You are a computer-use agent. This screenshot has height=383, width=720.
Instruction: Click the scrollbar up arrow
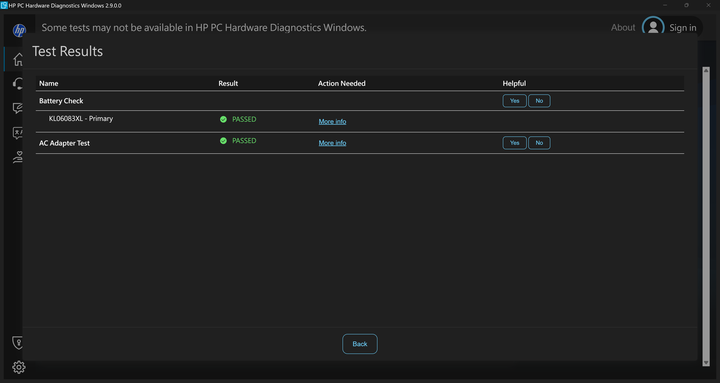706,70
